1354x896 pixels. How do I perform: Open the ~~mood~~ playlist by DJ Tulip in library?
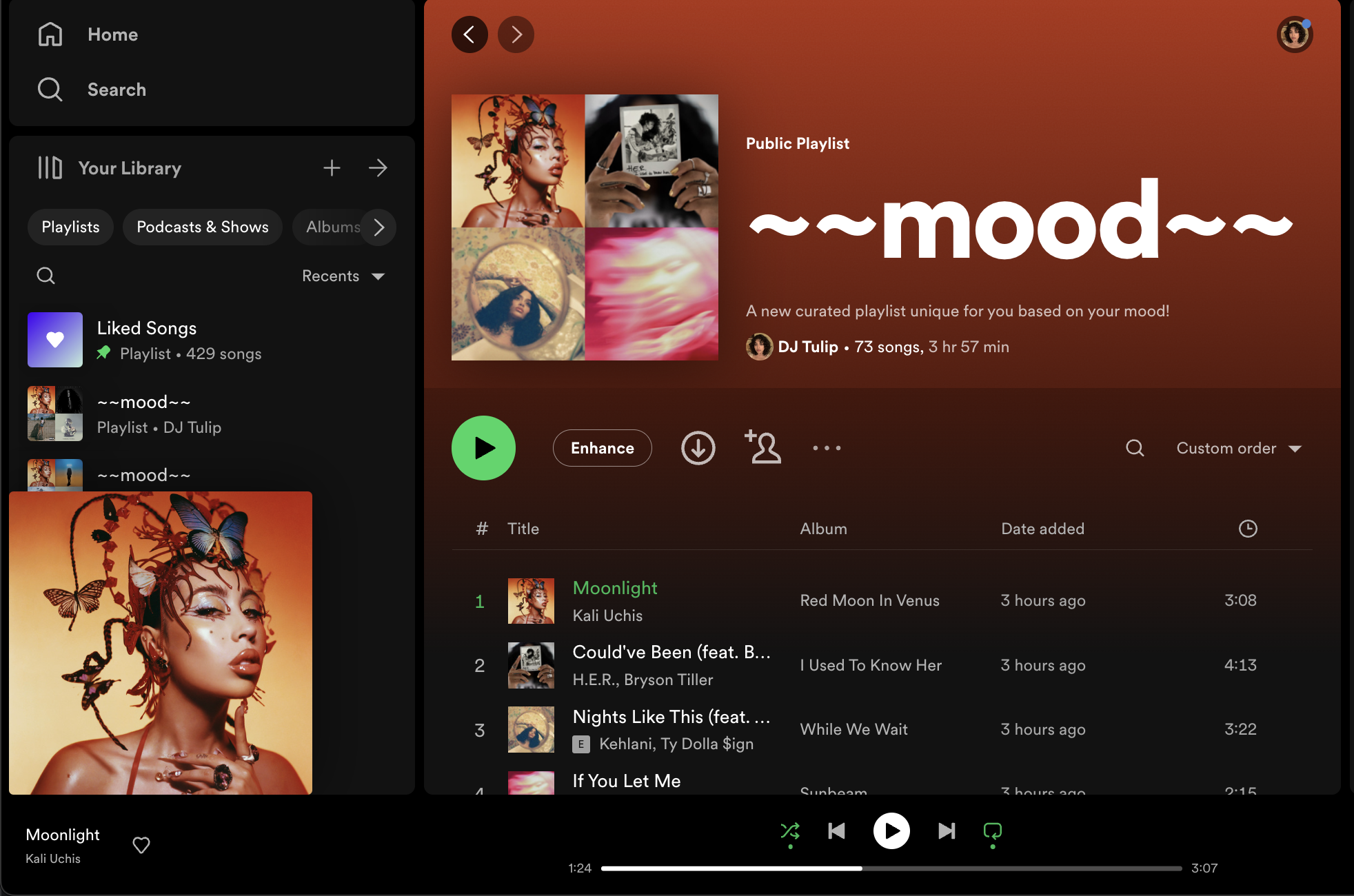pyautogui.click(x=212, y=414)
